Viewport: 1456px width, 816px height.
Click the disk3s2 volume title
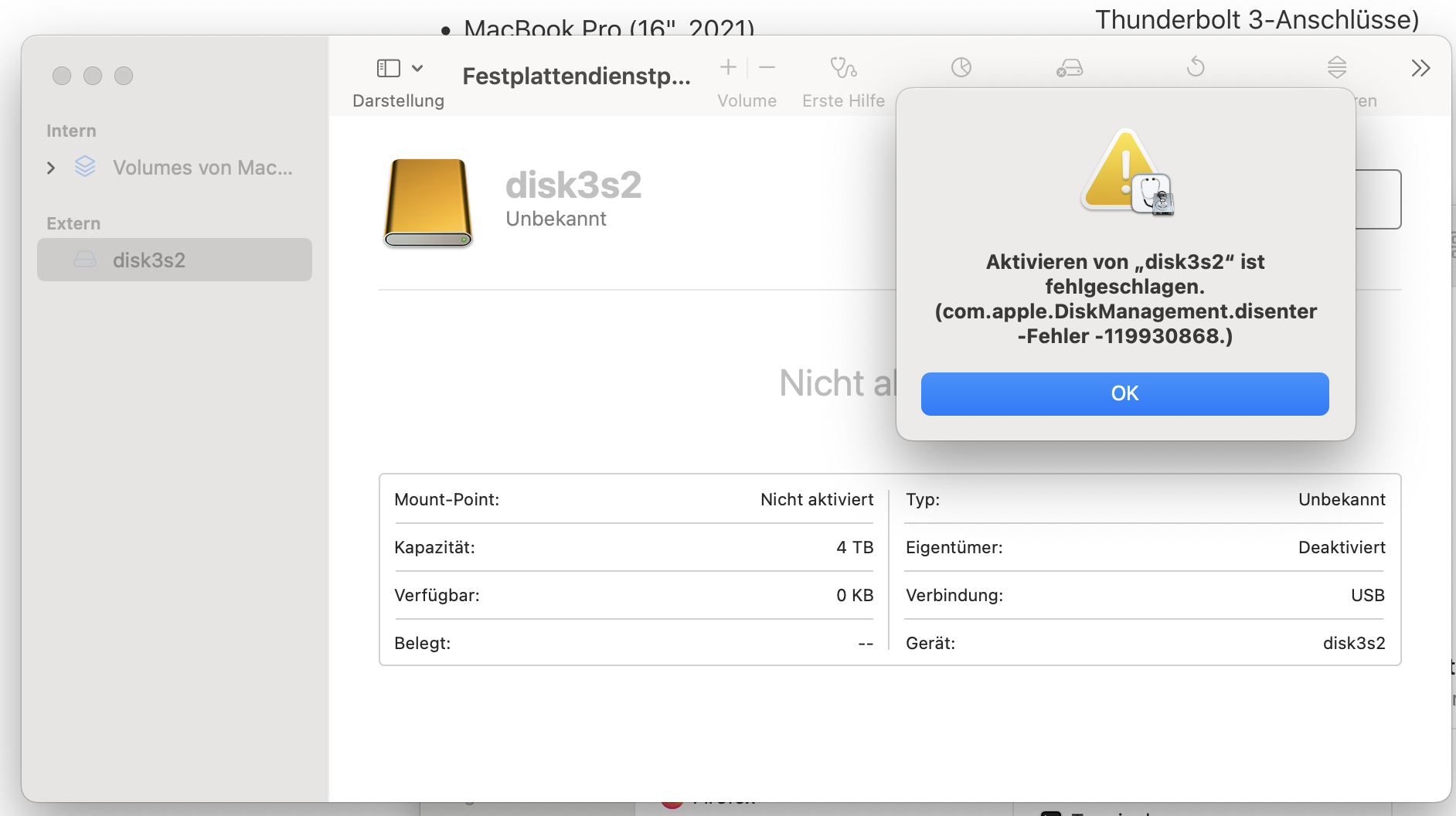coord(573,185)
